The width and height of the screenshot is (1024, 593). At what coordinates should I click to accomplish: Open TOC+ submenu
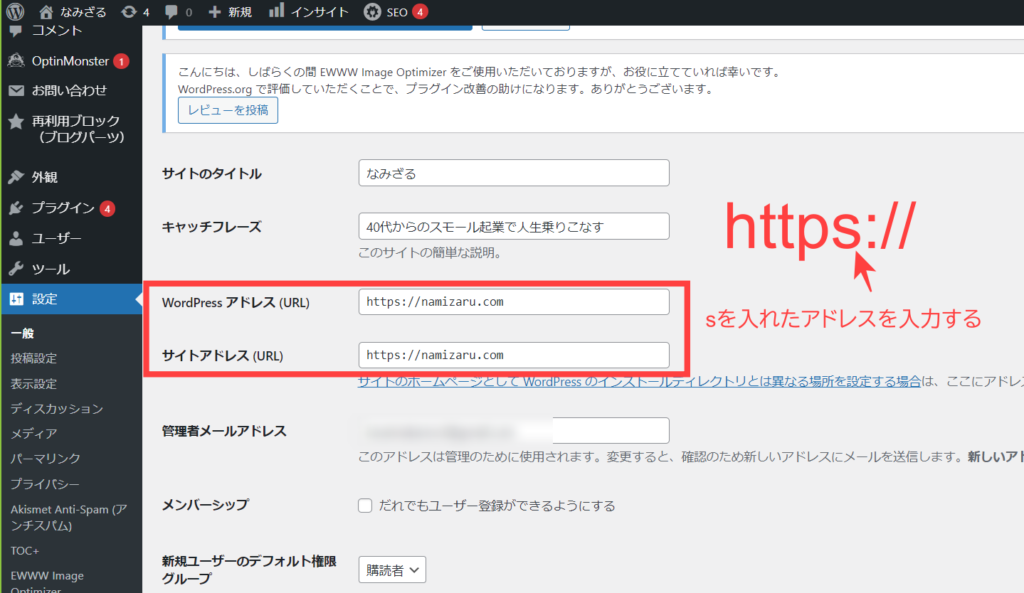click(x=25, y=551)
